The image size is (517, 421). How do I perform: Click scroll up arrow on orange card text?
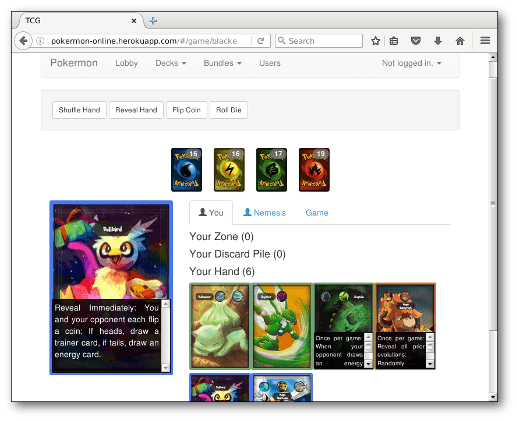click(x=430, y=337)
